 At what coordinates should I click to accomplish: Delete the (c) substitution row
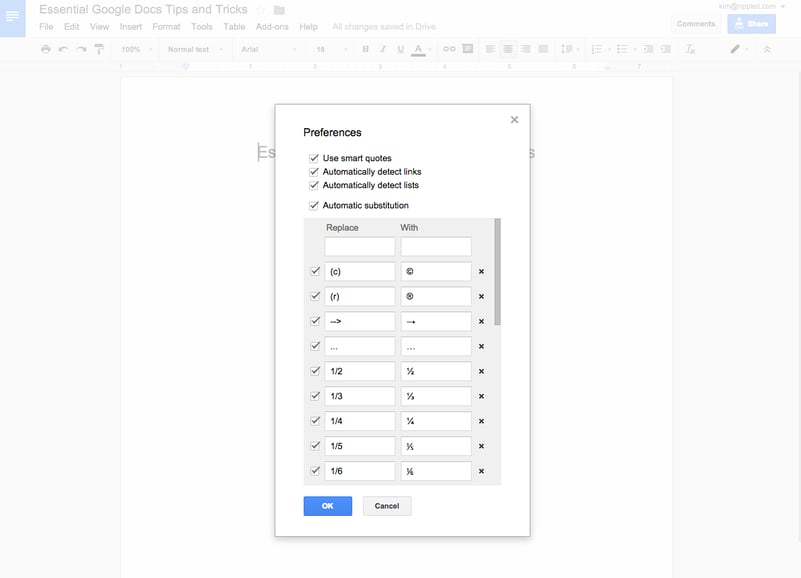coord(481,271)
